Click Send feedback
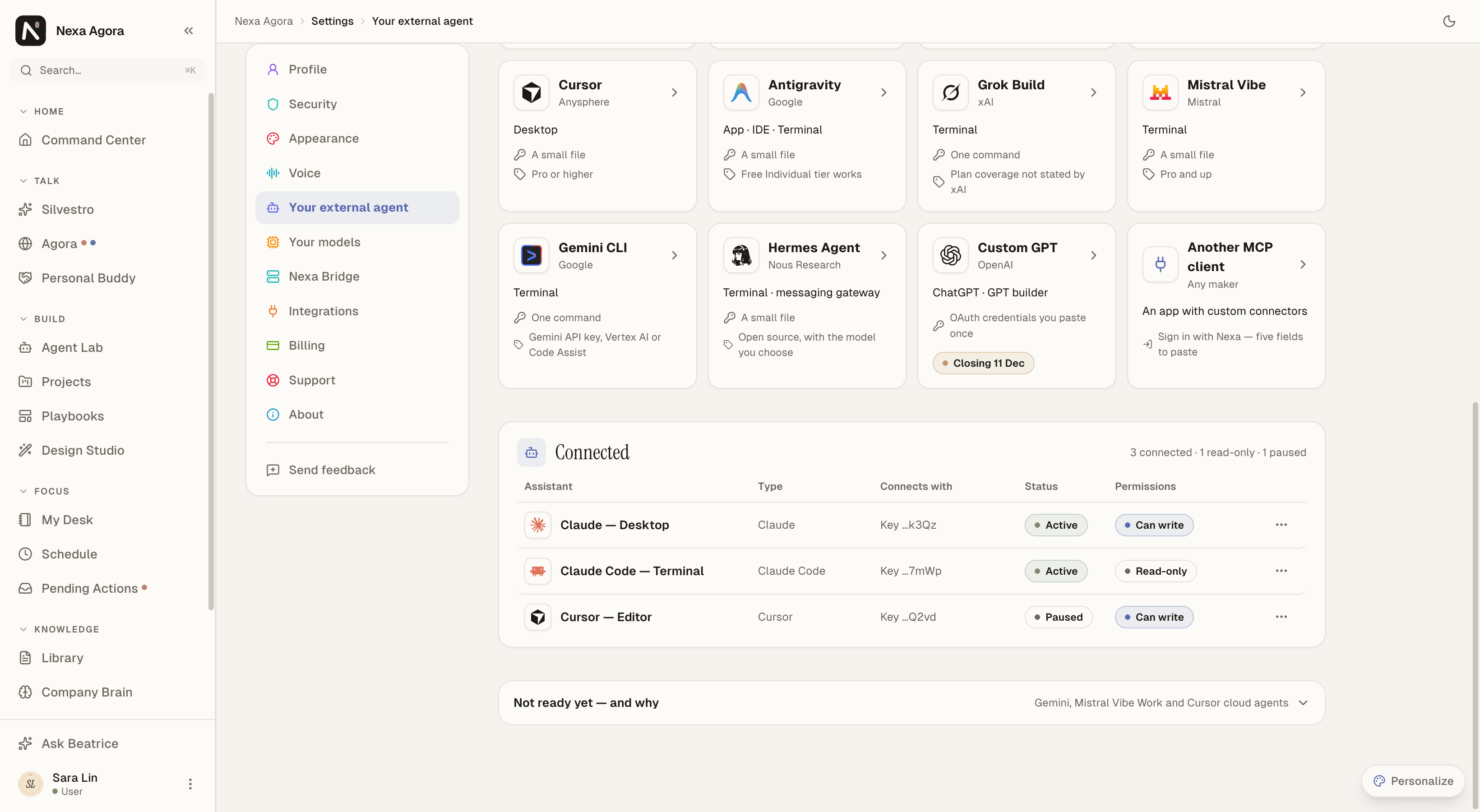The width and height of the screenshot is (1480, 812). tap(357, 470)
